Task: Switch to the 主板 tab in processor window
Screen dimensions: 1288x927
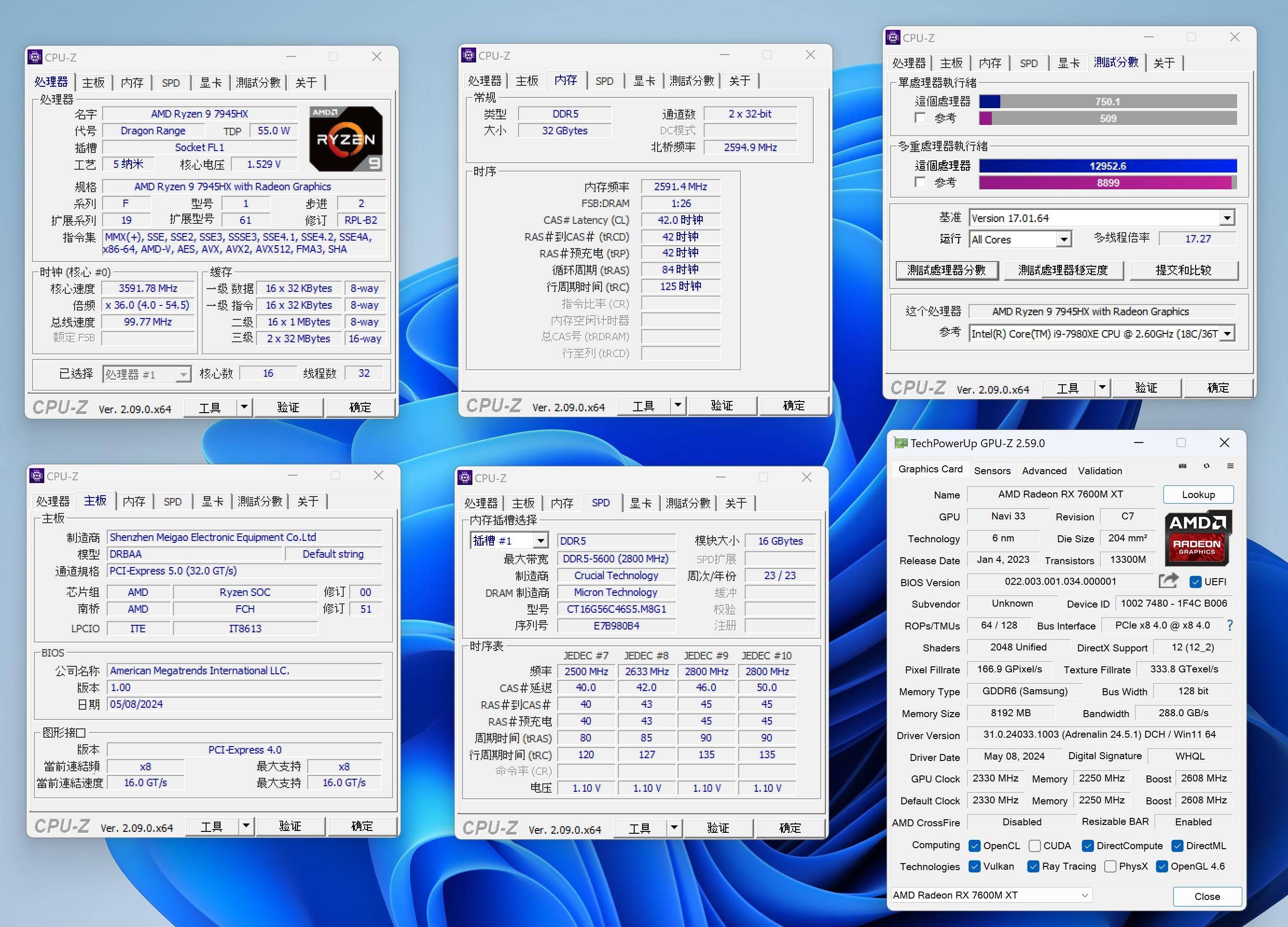Action: click(93, 83)
